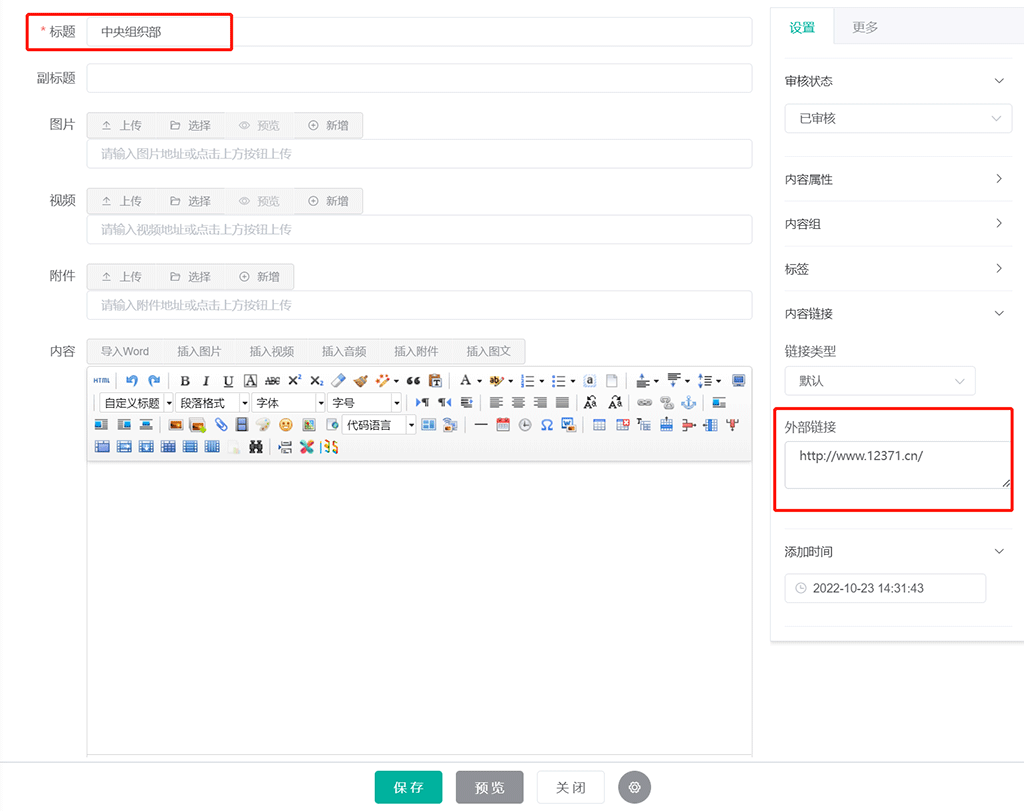Screen dimensions: 1024x811
Task: Apply italic formatting in the editor
Action: [x=207, y=381]
